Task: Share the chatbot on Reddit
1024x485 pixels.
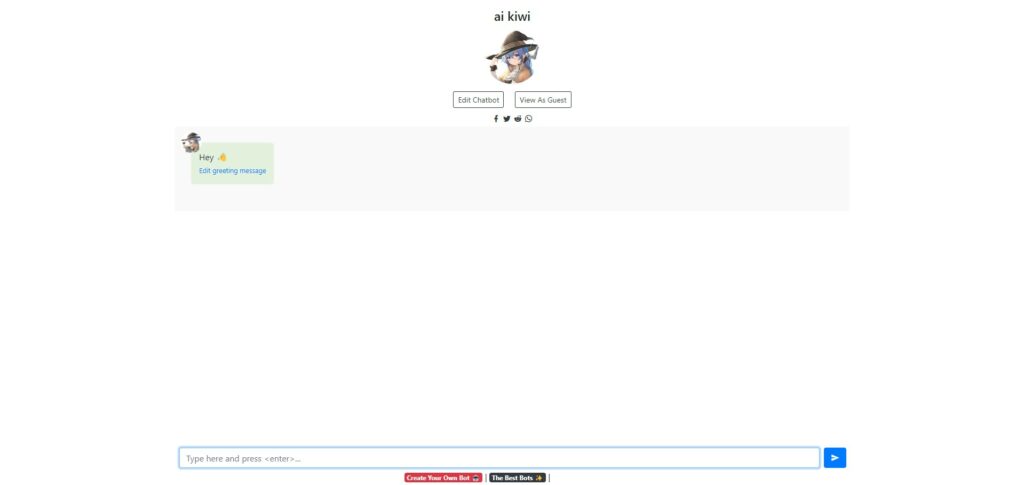Action: 518,119
